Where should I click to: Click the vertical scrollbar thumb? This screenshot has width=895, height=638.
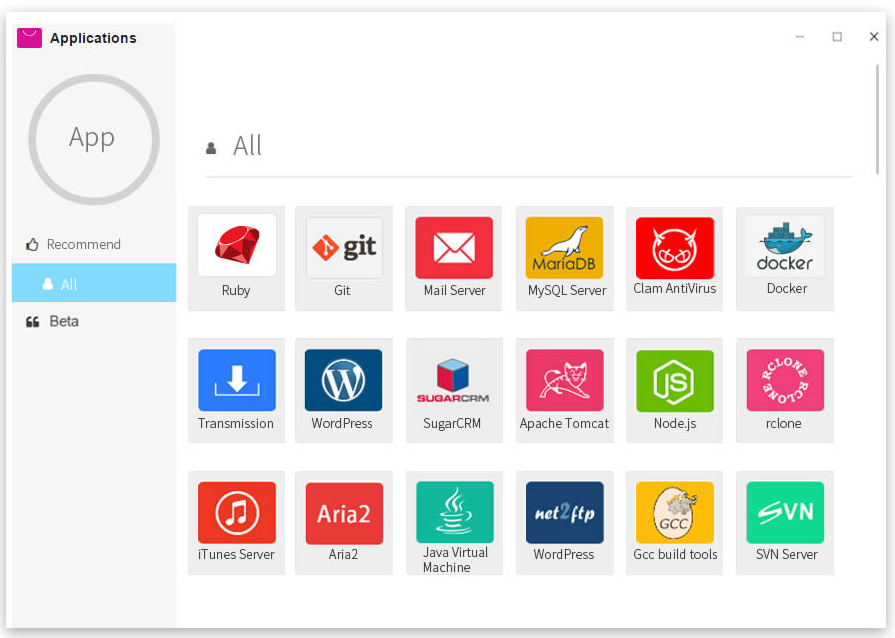(877, 119)
